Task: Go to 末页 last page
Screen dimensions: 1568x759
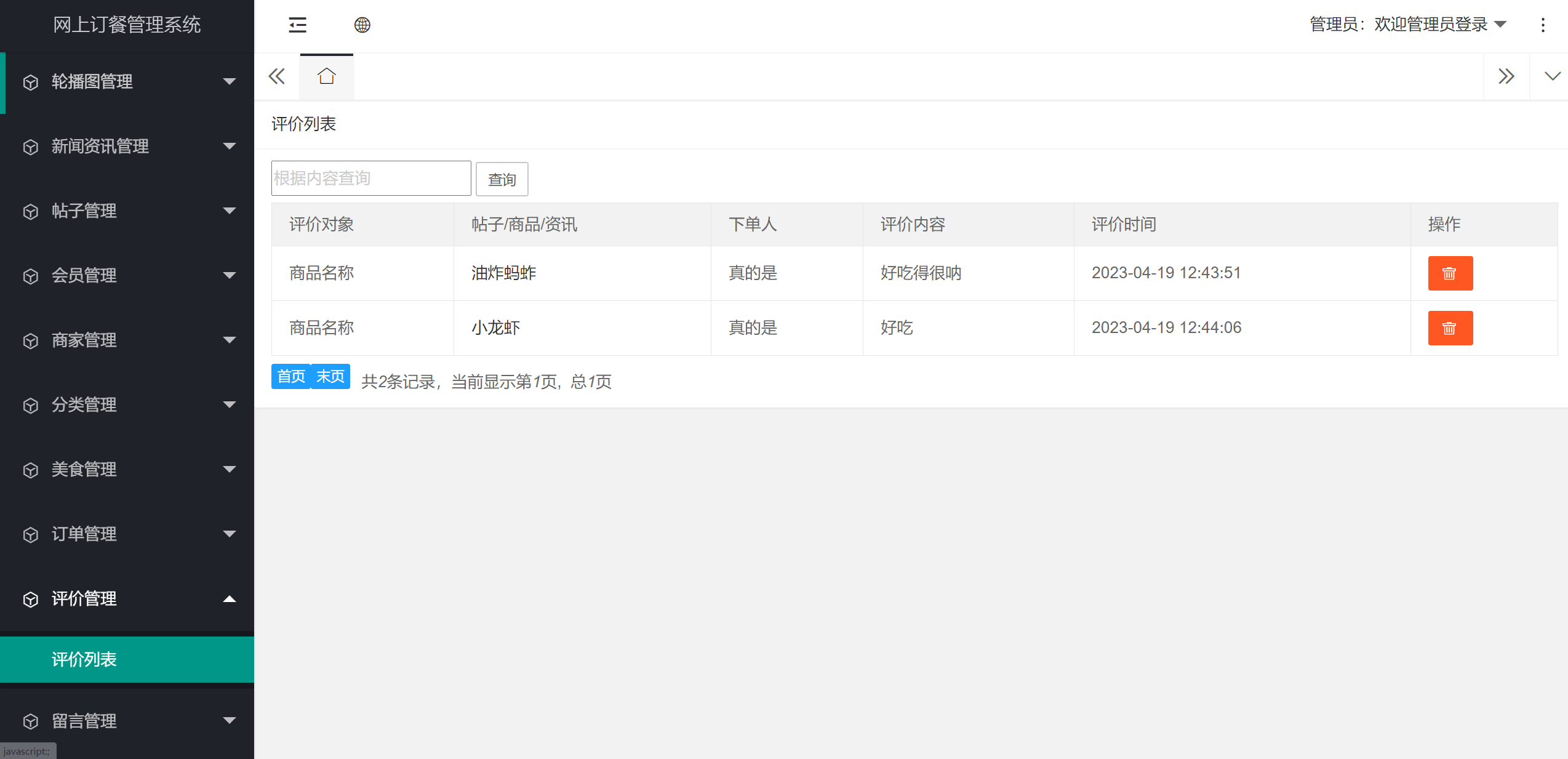Action: 330,376
